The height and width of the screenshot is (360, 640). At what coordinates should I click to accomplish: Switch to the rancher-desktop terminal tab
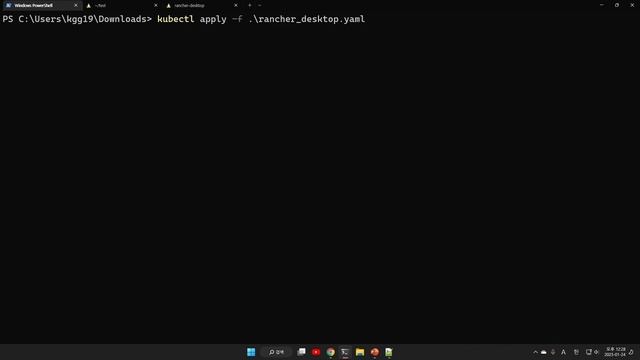pos(202,5)
